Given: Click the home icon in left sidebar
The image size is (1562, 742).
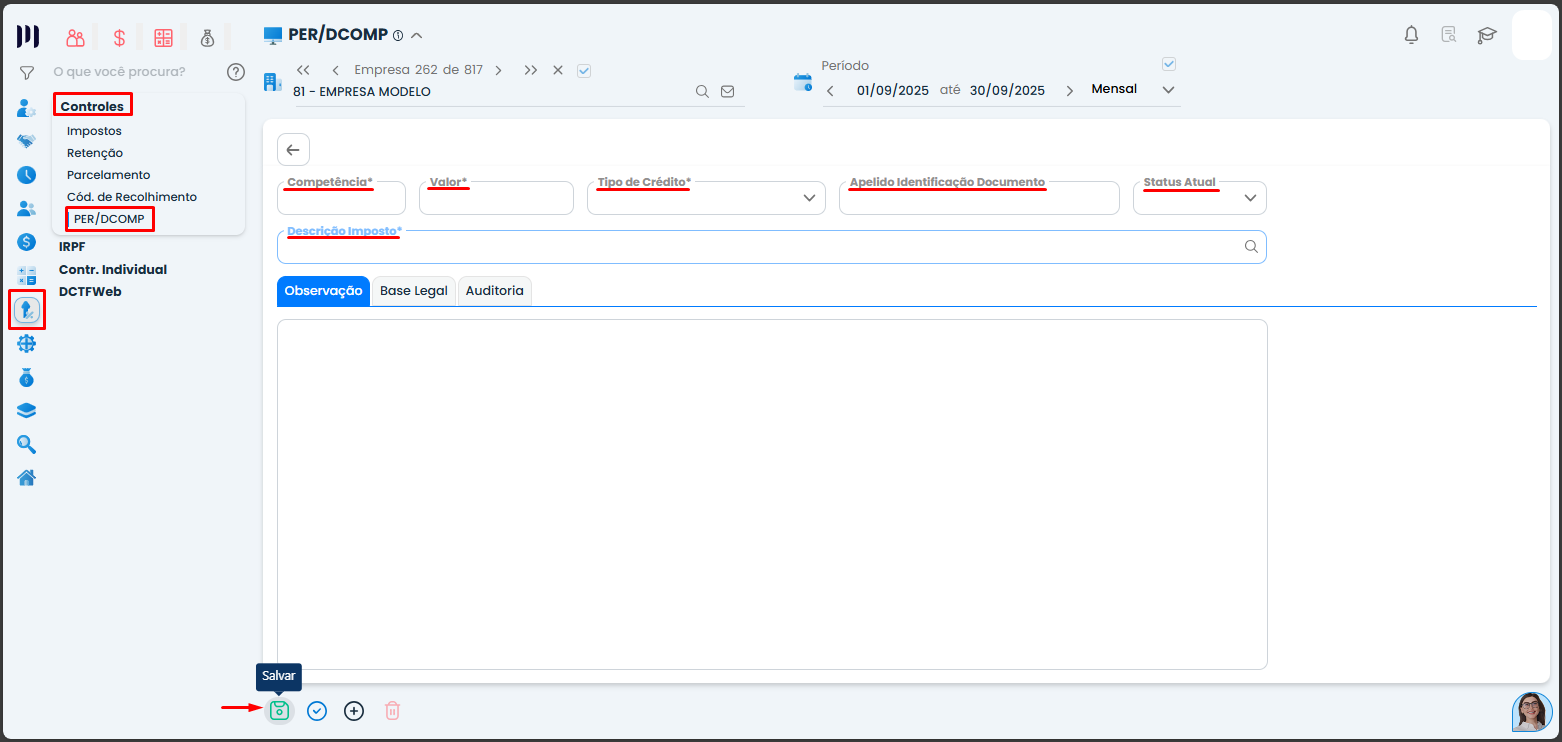Looking at the screenshot, I should 27,477.
